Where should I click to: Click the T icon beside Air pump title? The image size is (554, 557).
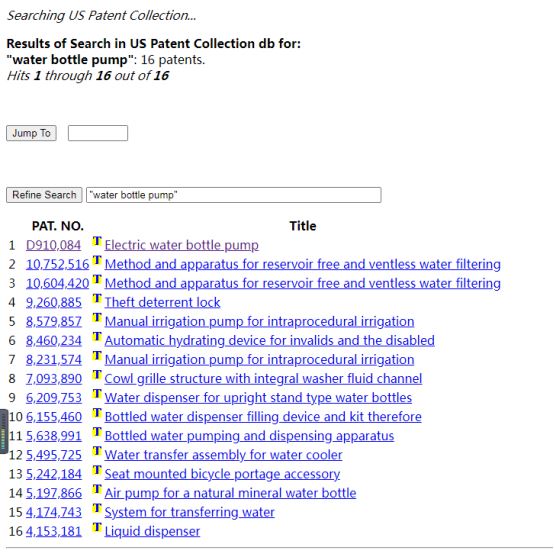click(97, 490)
